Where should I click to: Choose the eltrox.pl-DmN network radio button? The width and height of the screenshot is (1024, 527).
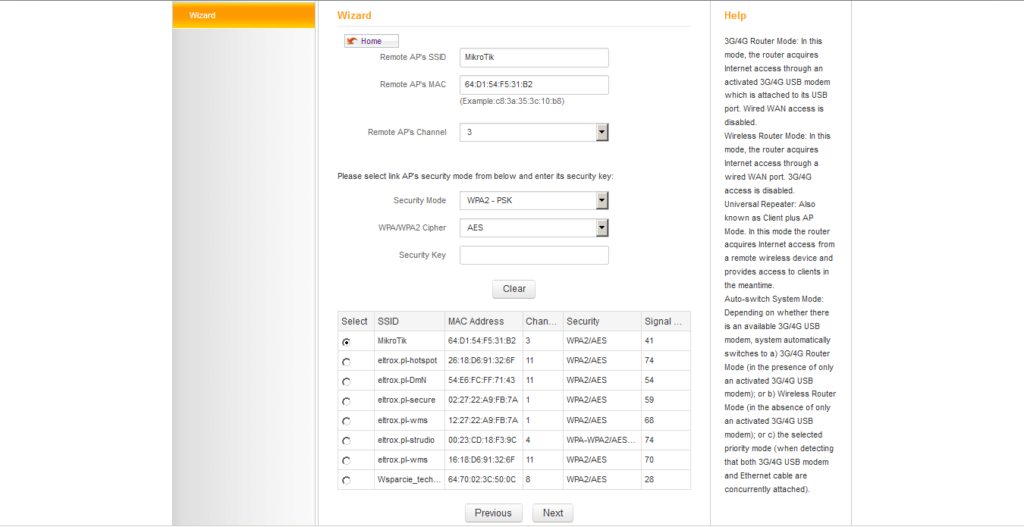click(346, 381)
